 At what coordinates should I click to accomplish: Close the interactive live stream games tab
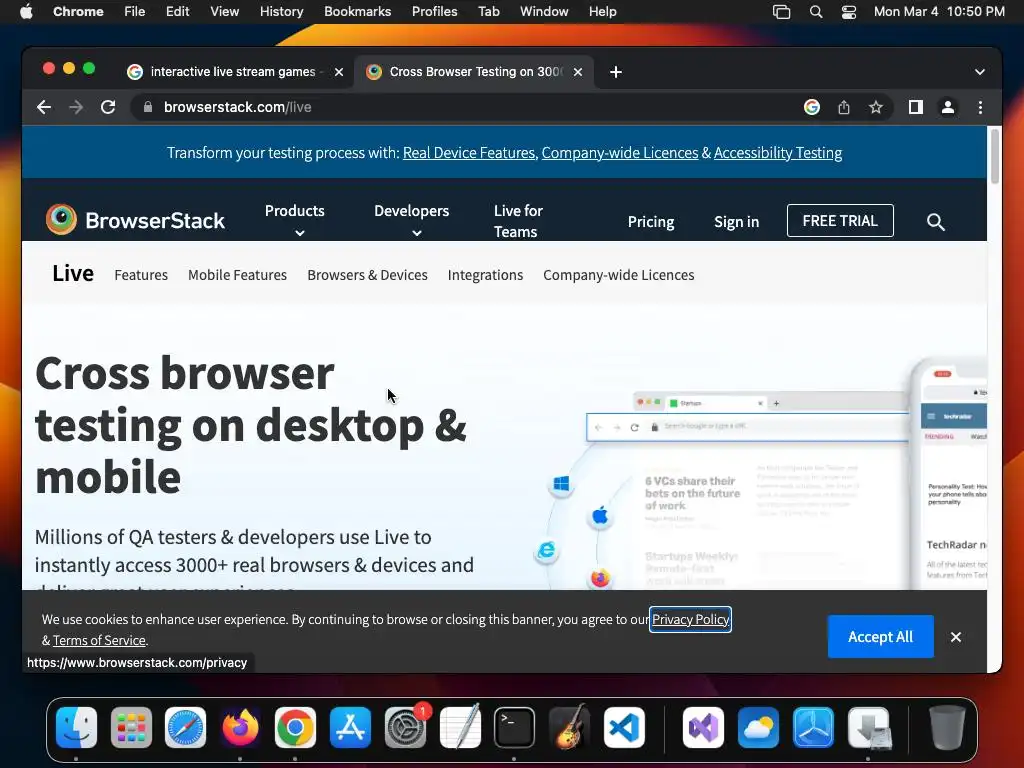339,72
